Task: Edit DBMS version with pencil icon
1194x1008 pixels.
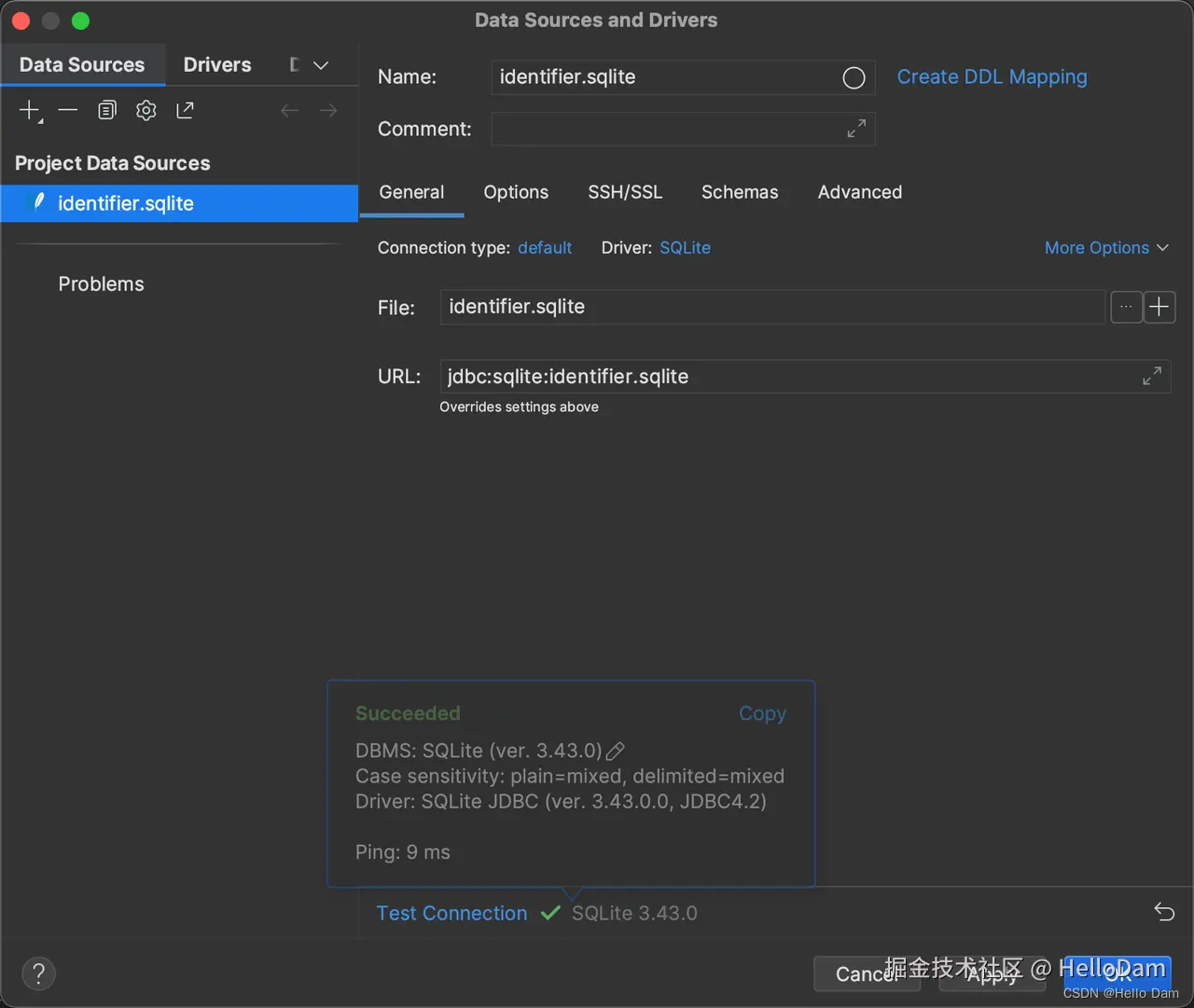Action: [615, 751]
